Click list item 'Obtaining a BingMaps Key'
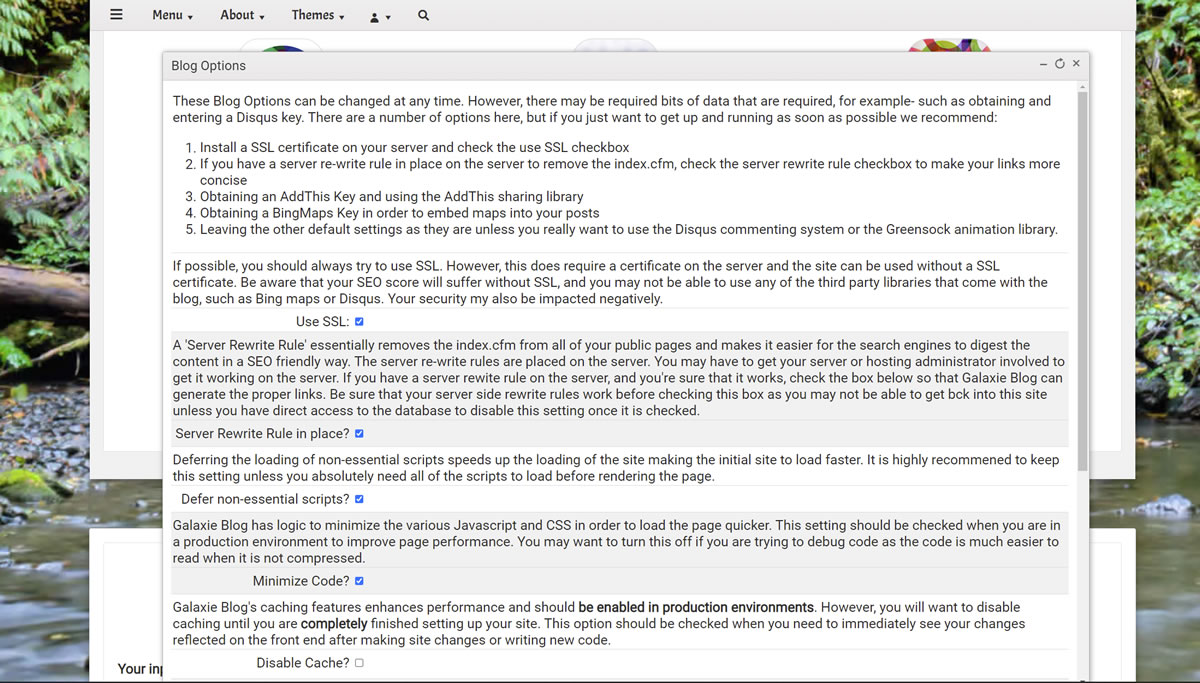1200x683 pixels. tap(399, 213)
